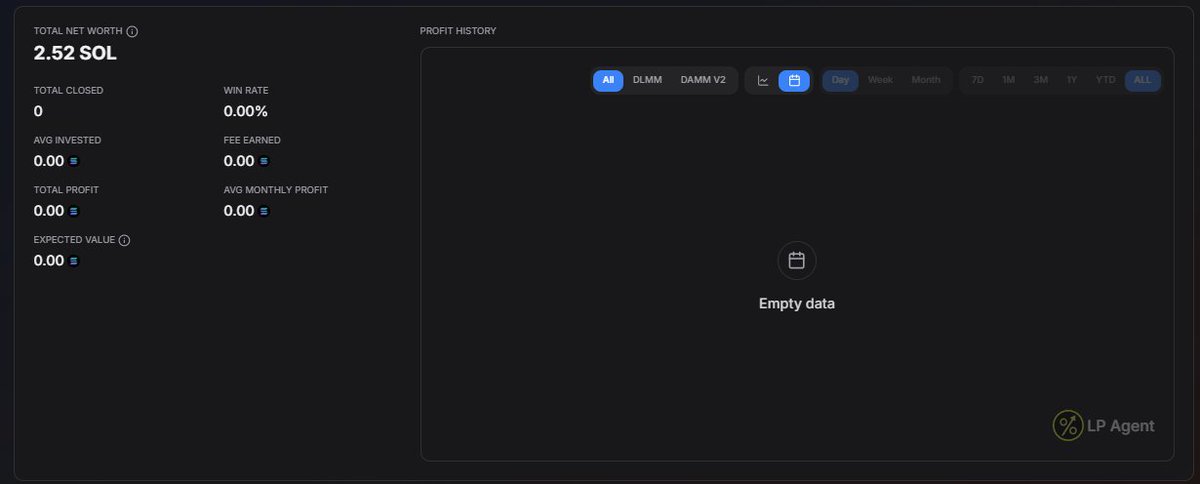The image size is (1200, 484).
Task: Click the SOL icon next to Fee Earned
Action: click(x=264, y=161)
